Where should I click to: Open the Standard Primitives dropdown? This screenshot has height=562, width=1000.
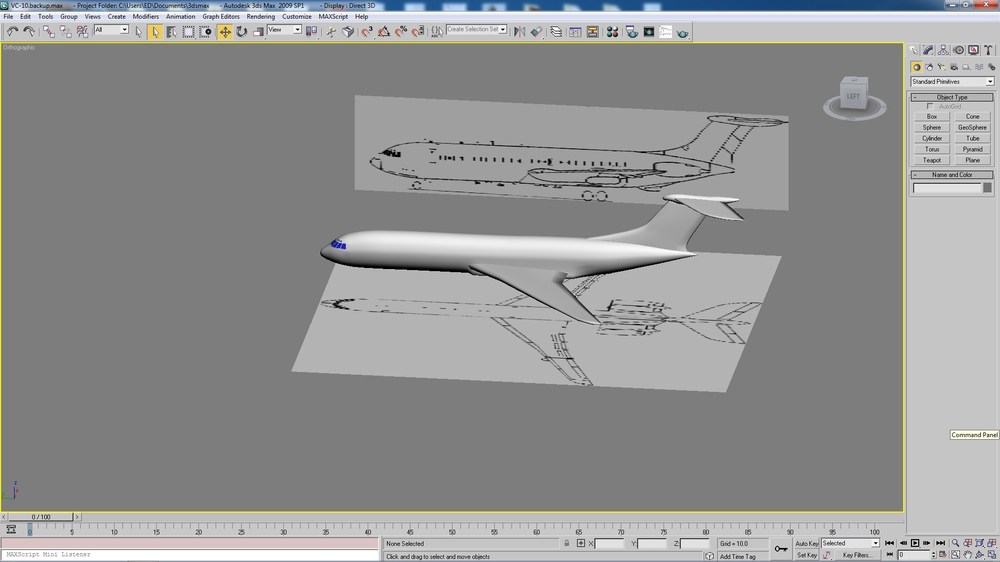pyautogui.click(x=952, y=82)
